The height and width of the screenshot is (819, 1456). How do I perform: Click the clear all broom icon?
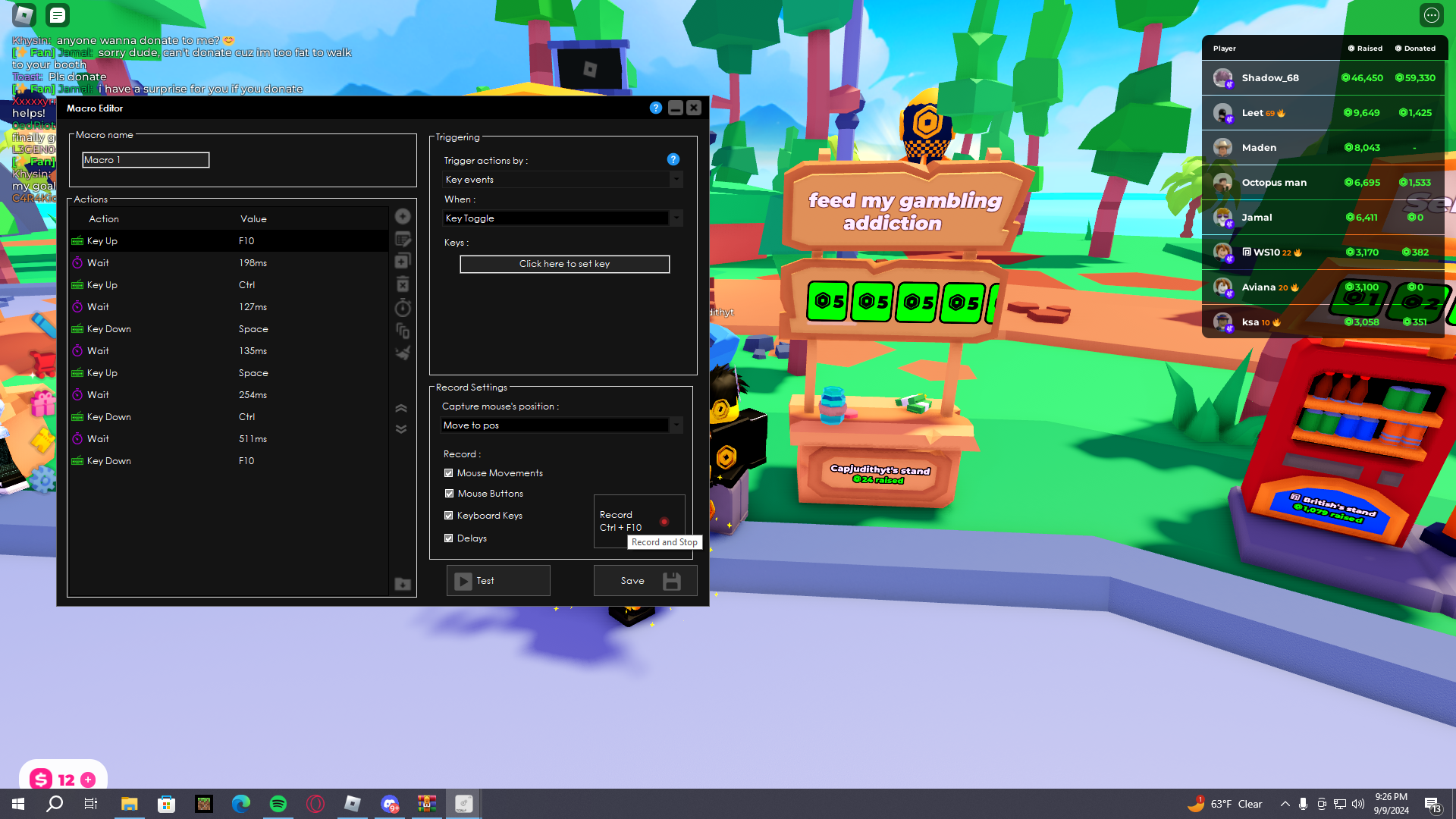click(403, 353)
